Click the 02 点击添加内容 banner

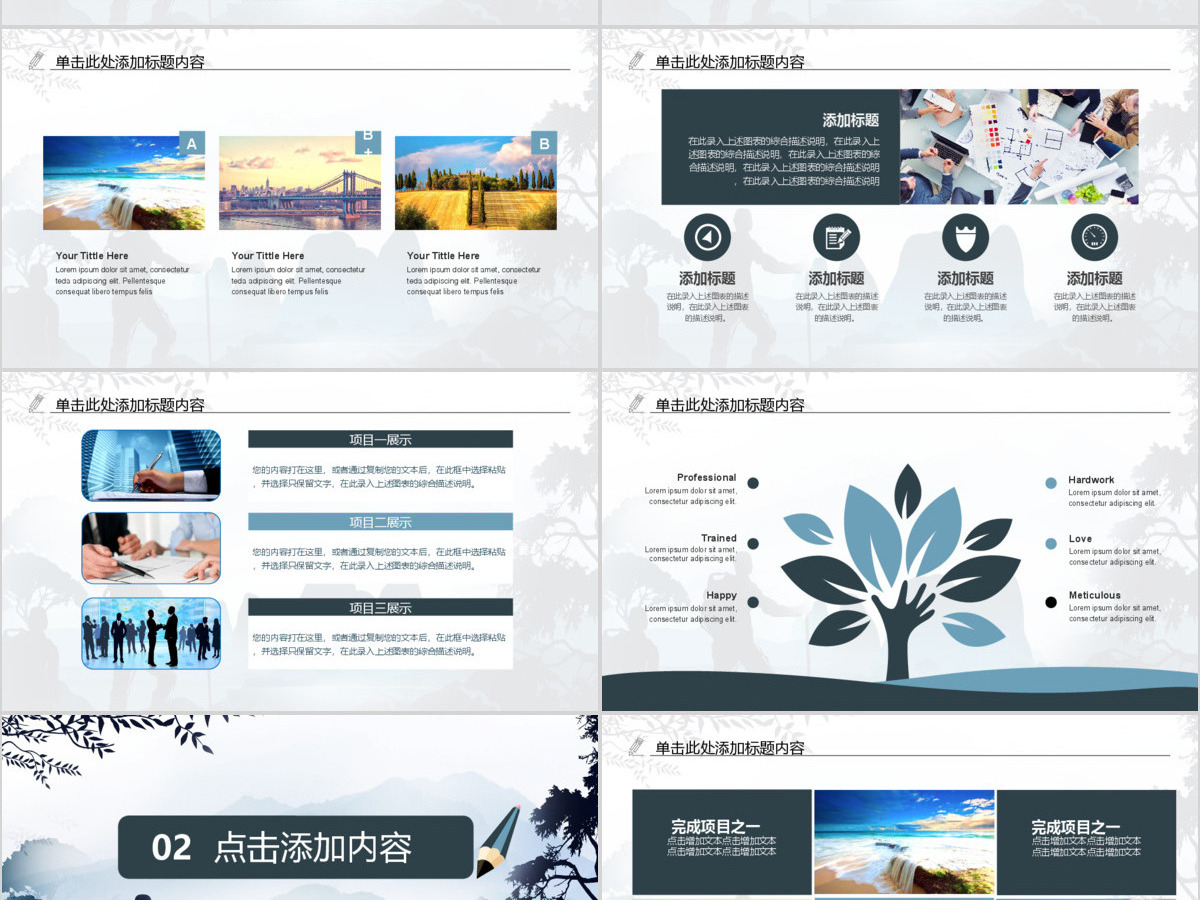coord(295,847)
